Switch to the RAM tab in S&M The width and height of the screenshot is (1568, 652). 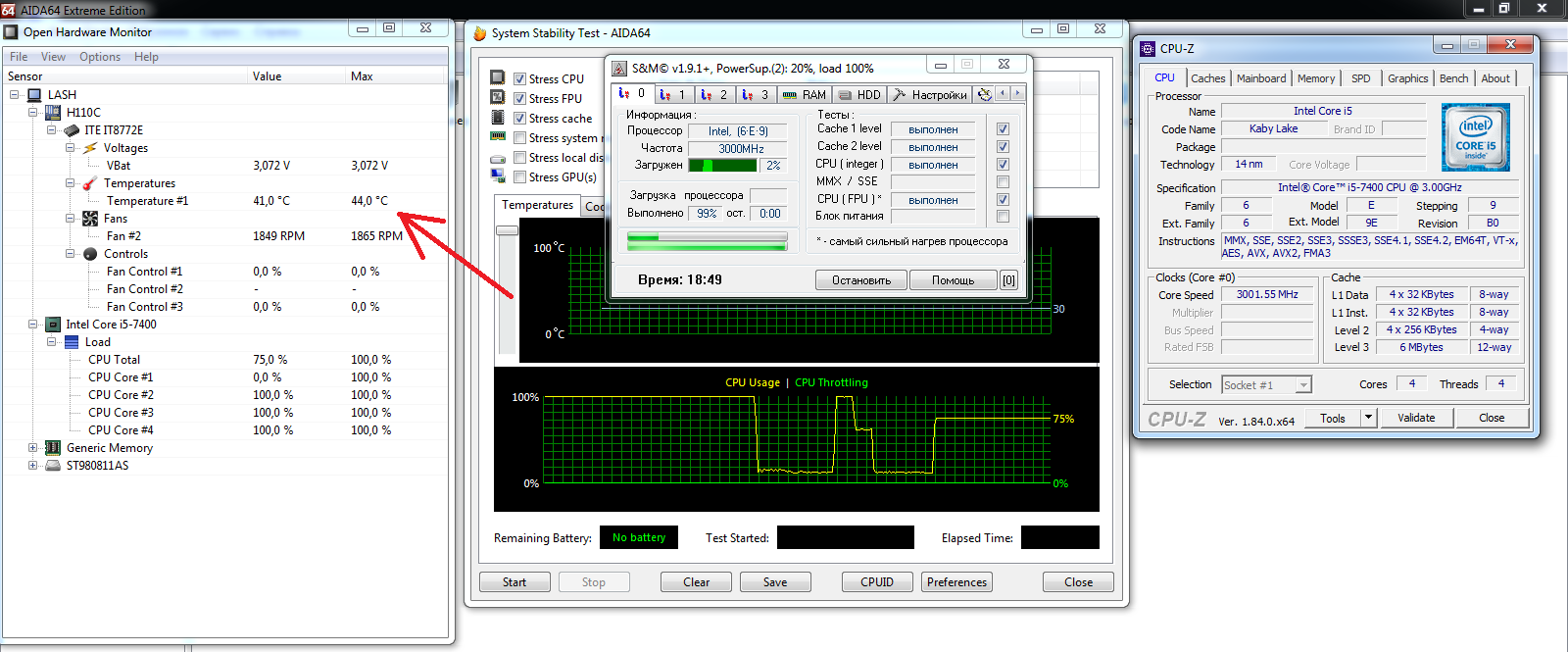(x=805, y=94)
